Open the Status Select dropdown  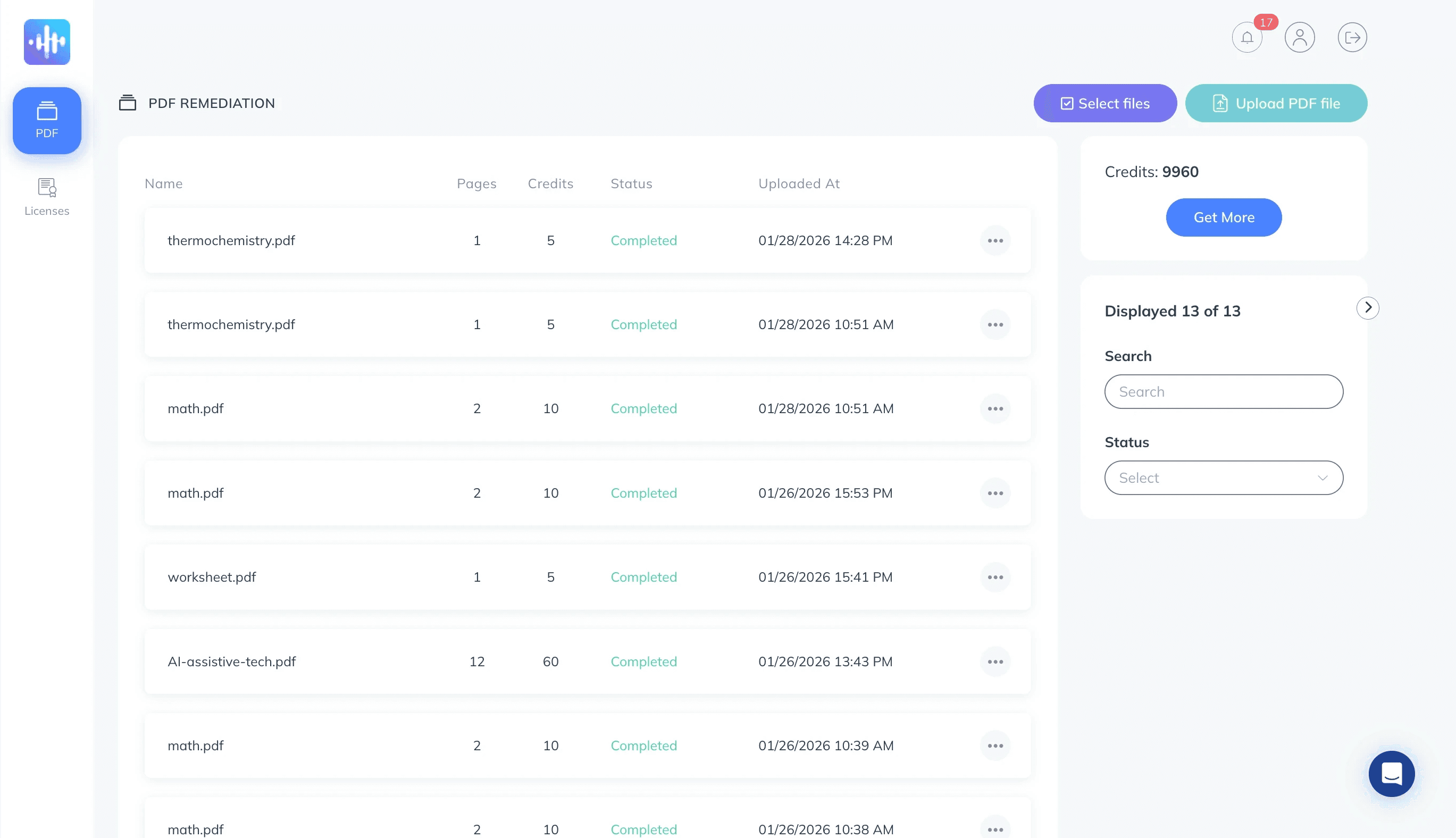click(1223, 477)
